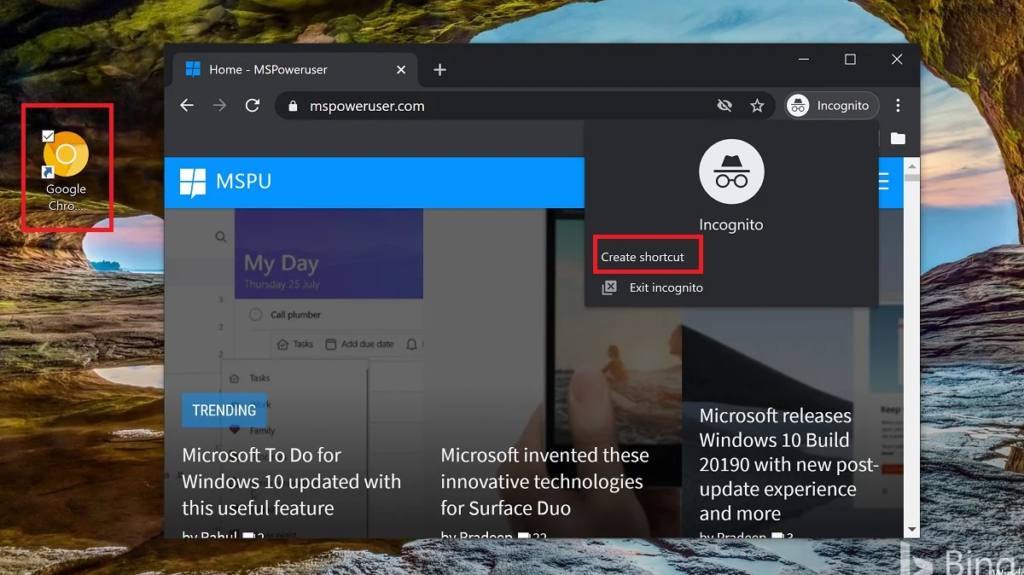Click the crossed-out eye icon in address bar
The height and width of the screenshot is (575, 1024).
click(724, 105)
